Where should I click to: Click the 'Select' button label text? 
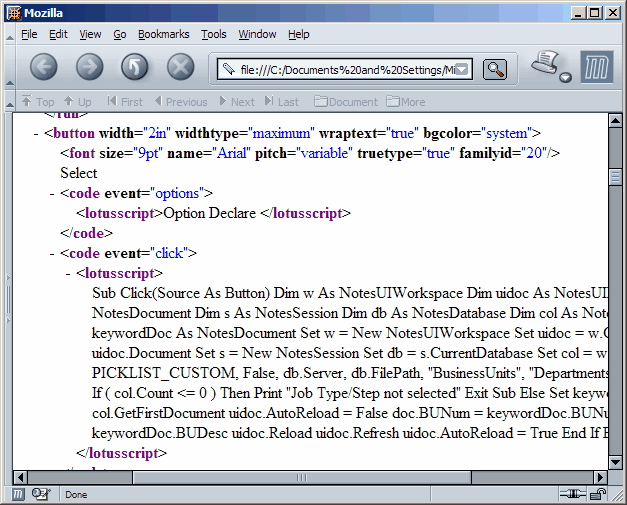tap(79, 173)
